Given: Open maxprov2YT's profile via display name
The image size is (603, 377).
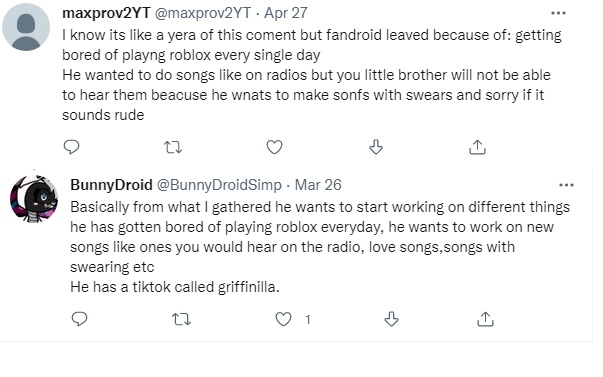Looking at the screenshot, I should click(106, 13).
